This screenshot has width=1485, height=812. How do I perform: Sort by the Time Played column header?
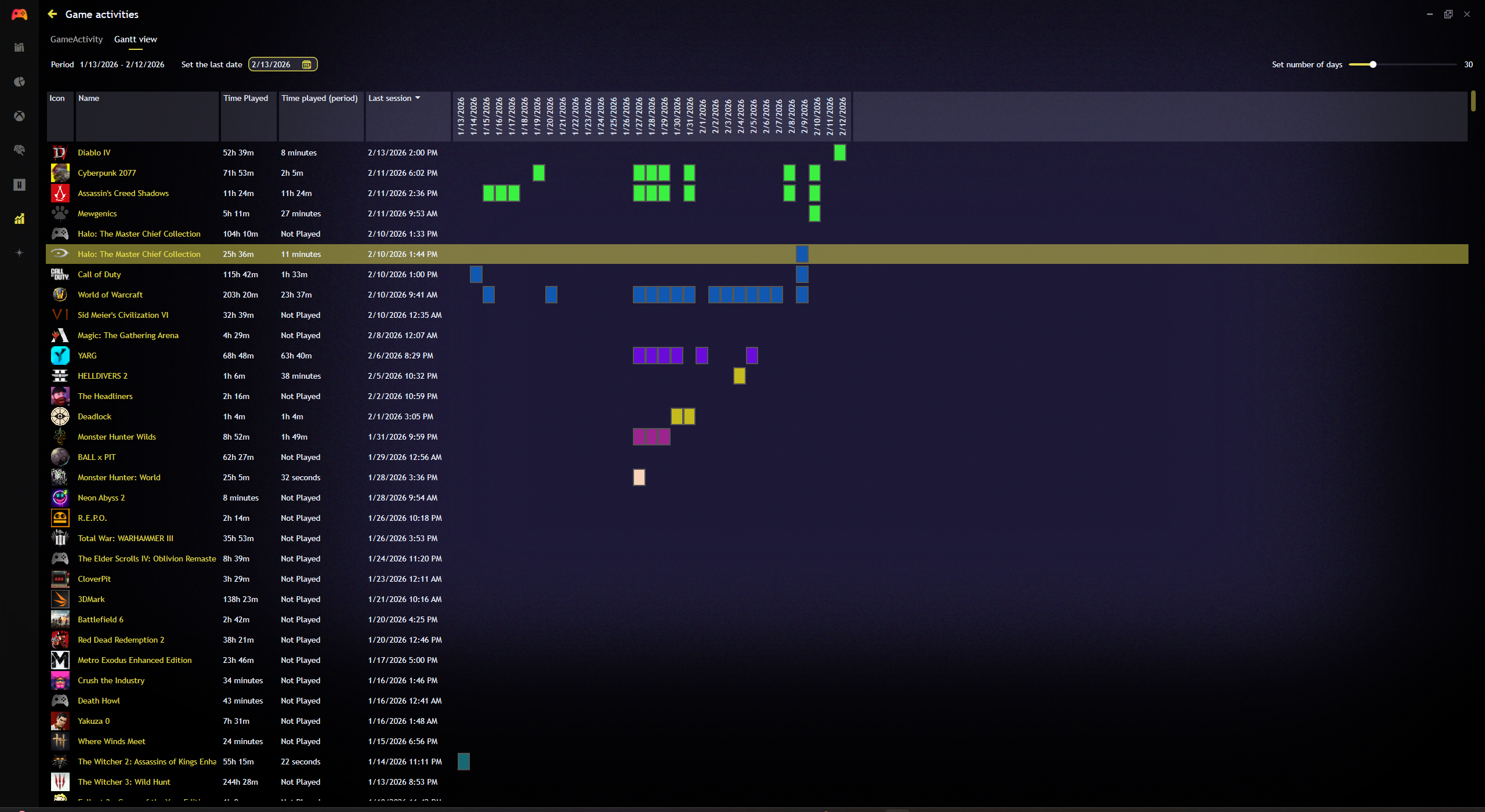(x=245, y=98)
